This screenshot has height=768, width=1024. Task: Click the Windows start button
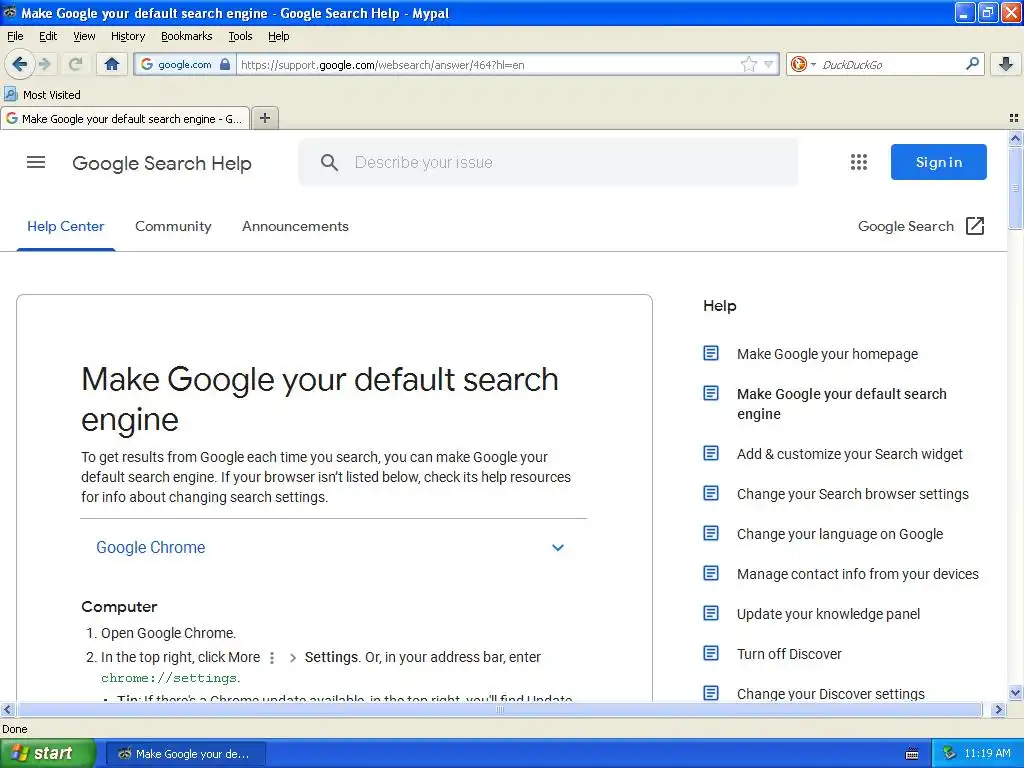tap(46, 754)
